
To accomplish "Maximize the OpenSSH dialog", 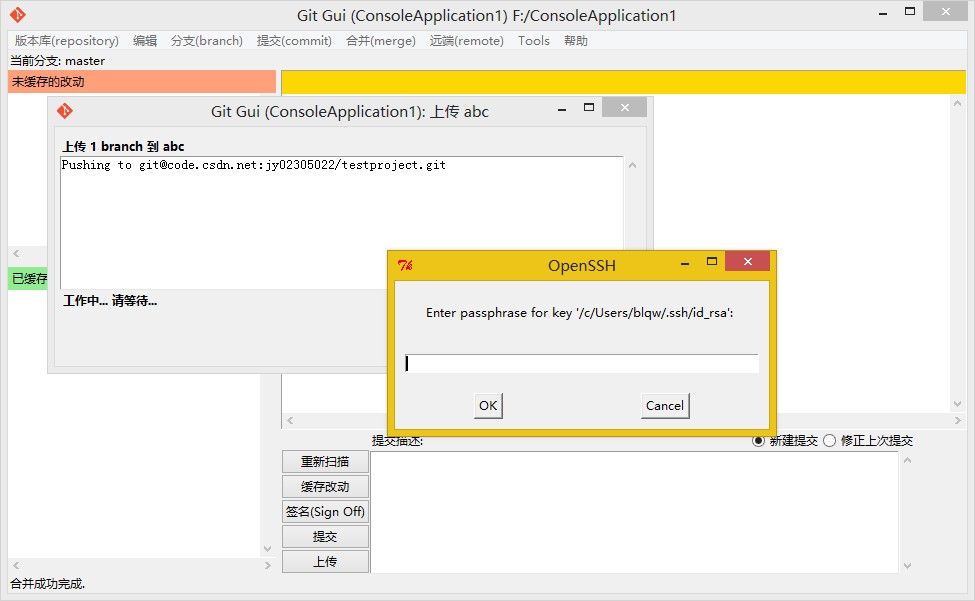I will (x=712, y=262).
